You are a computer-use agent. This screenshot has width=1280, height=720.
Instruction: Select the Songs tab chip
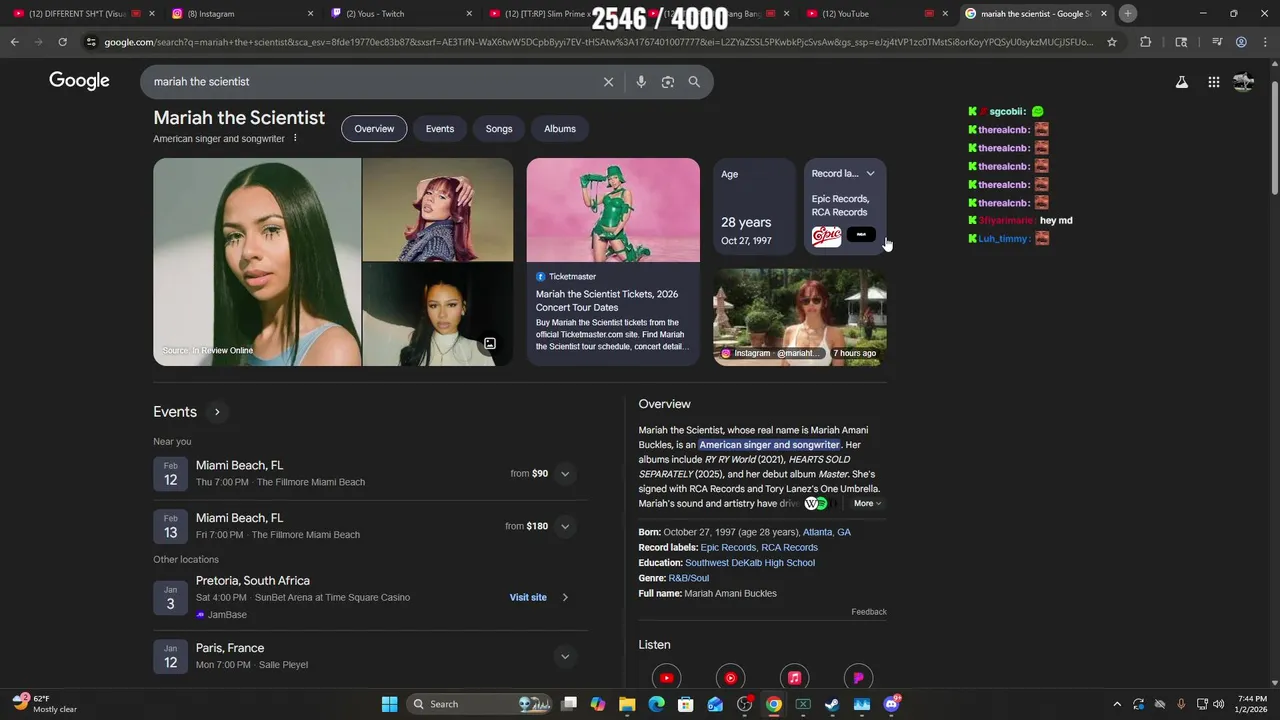tap(499, 129)
